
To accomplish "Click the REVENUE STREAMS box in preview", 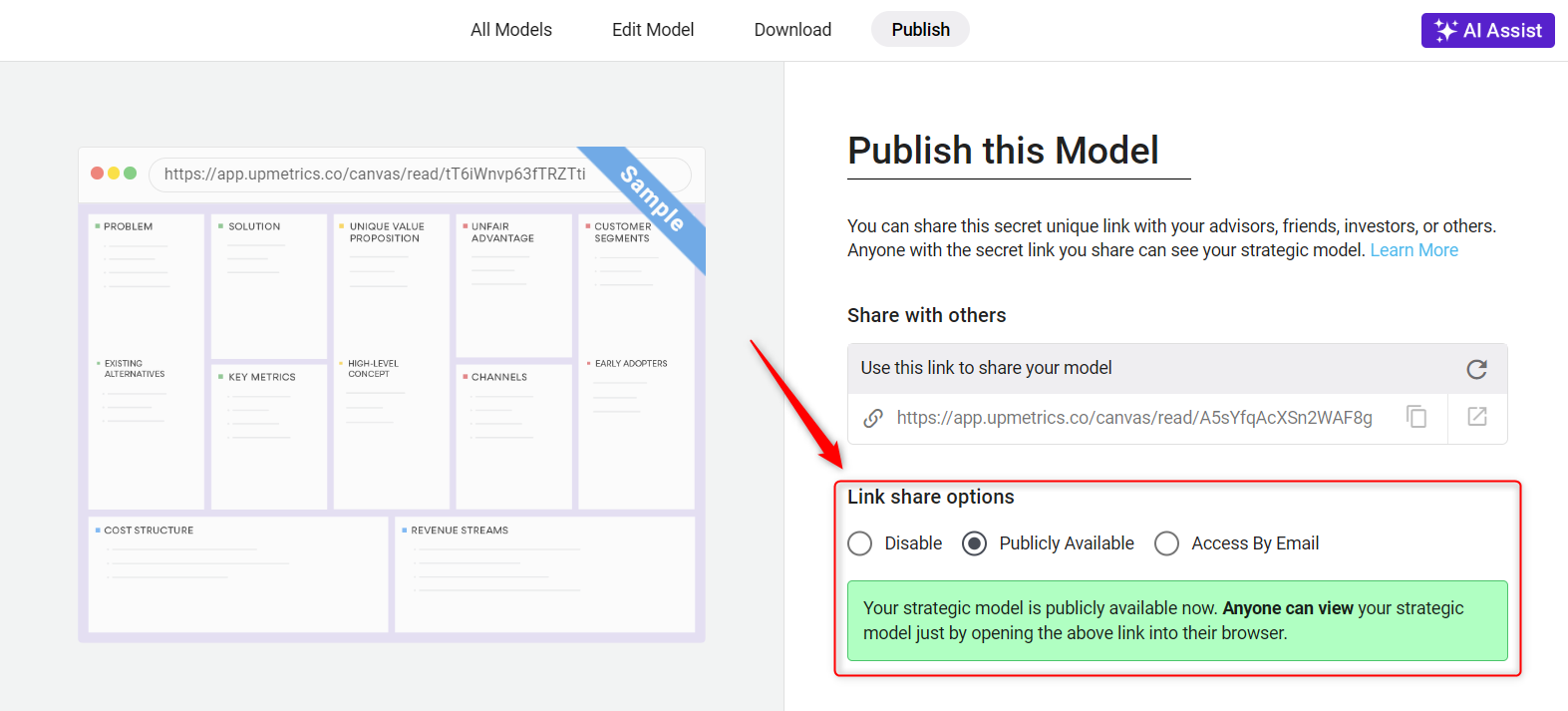I will [x=545, y=574].
